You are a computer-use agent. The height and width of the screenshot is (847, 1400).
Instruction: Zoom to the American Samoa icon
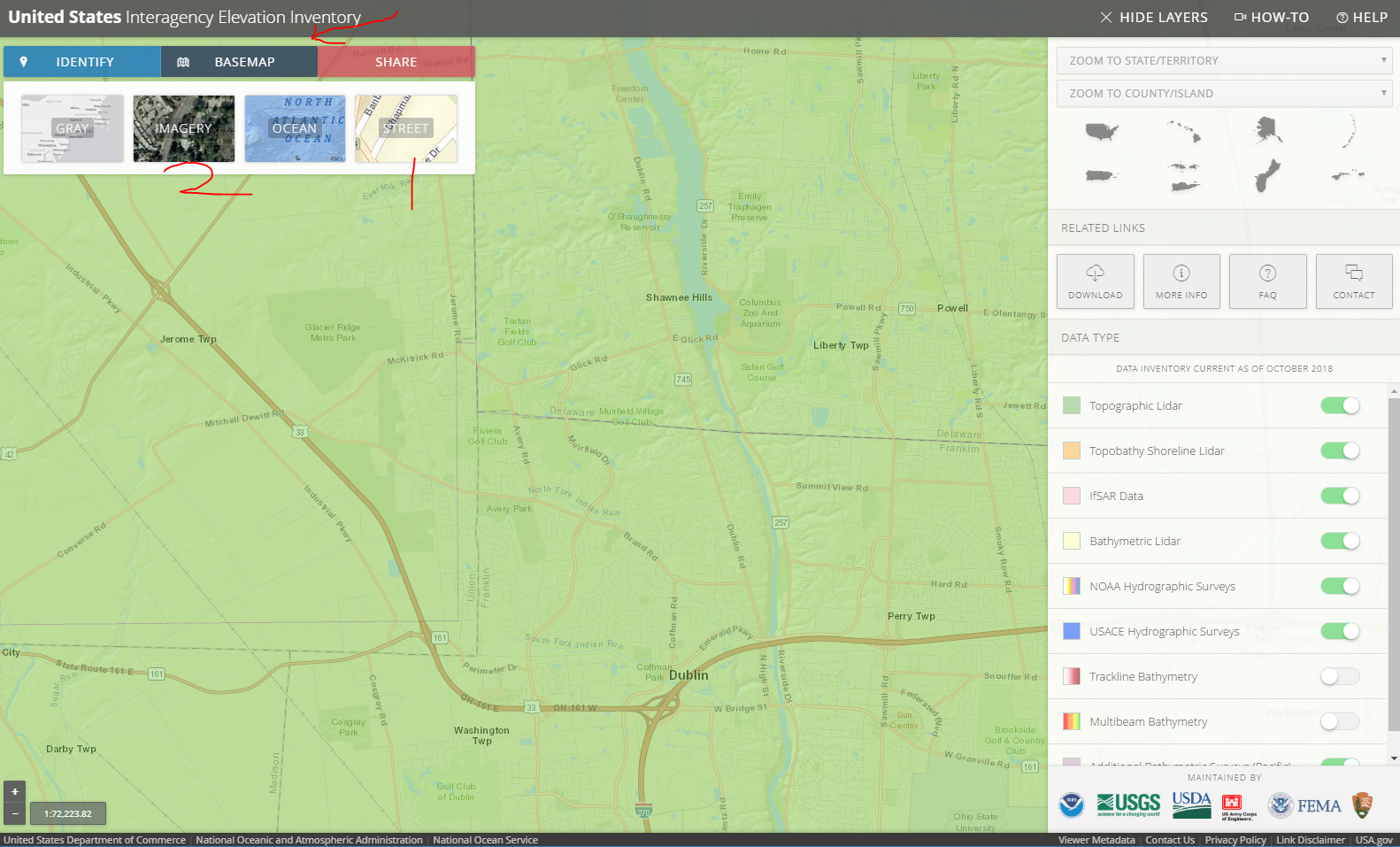tap(1348, 175)
